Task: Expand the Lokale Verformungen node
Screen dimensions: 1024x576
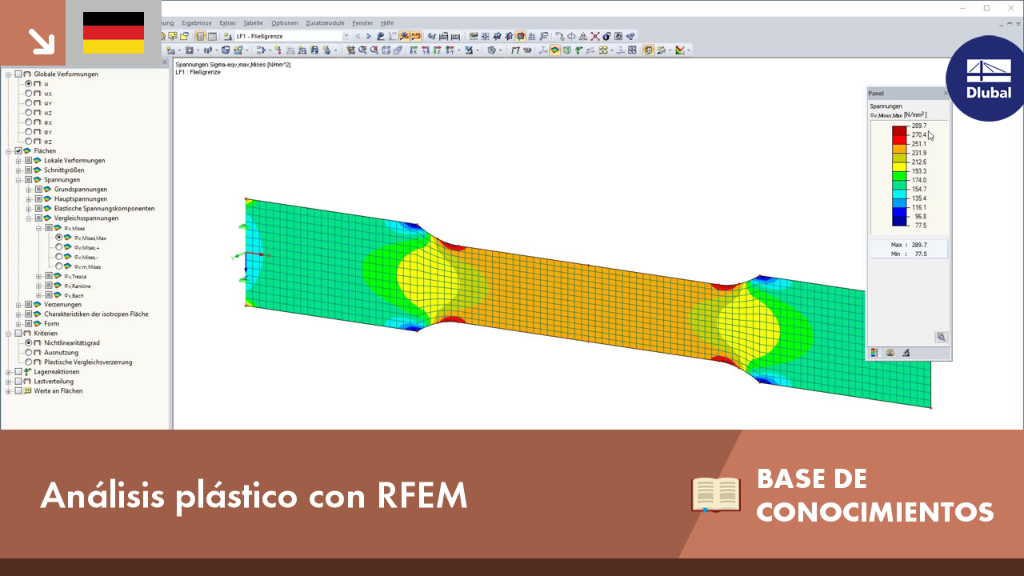Action: (x=18, y=161)
